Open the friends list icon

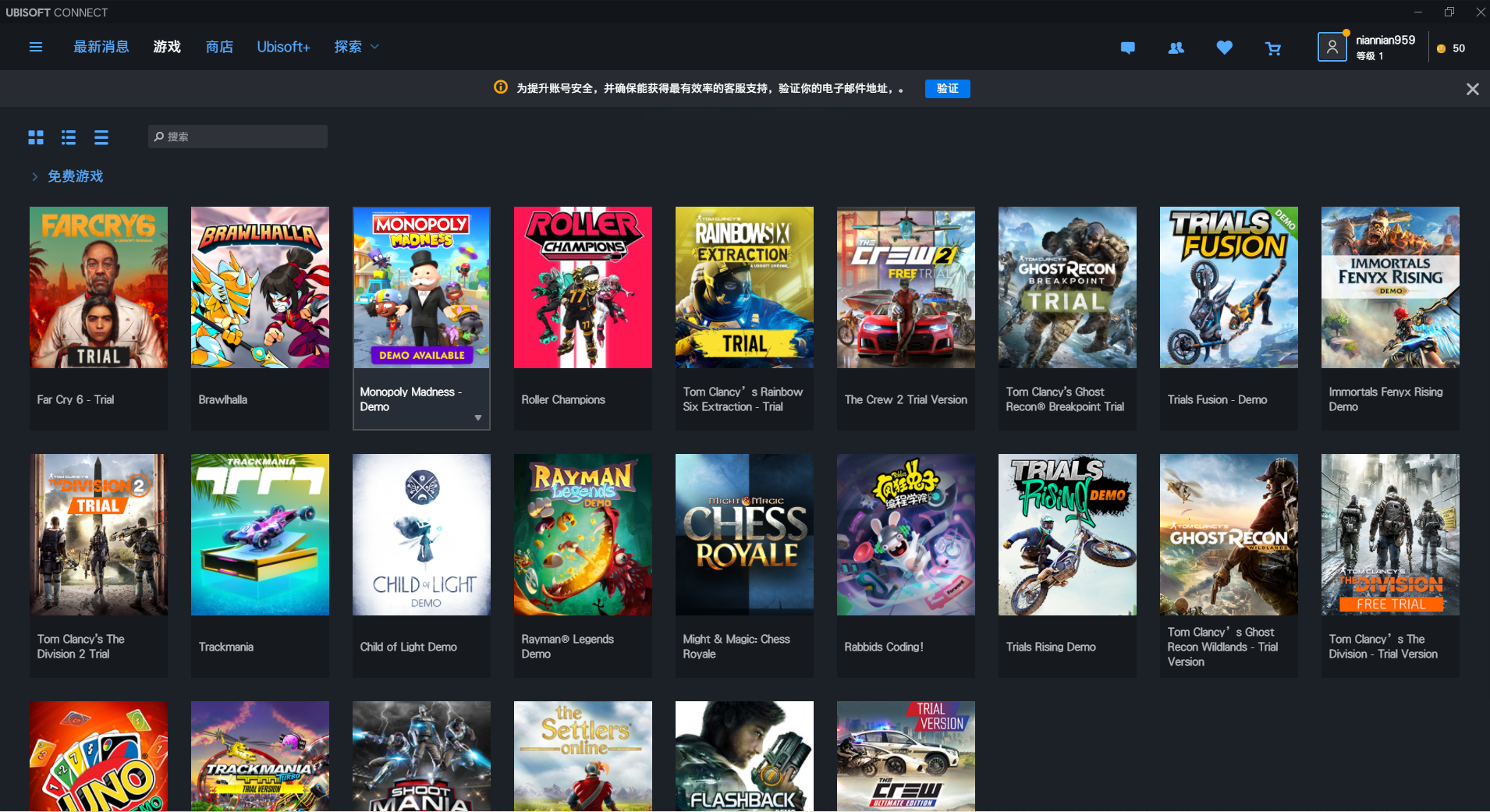1176,48
